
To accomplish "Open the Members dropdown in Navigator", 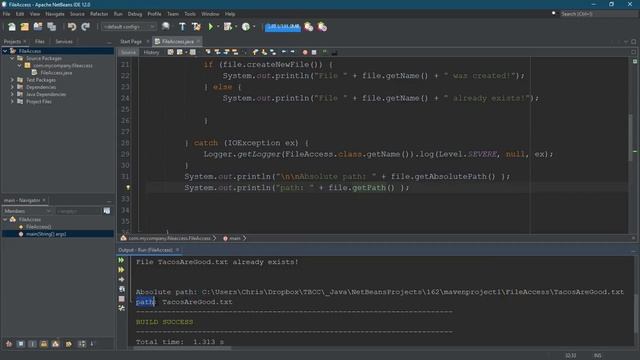I will (27, 211).
